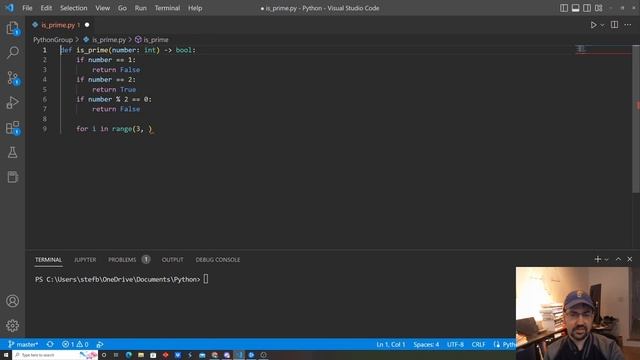Click Spaces: 4 indentation setting
Image resolution: width=640 pixels, height=360 pixels.
pos(426,344)
